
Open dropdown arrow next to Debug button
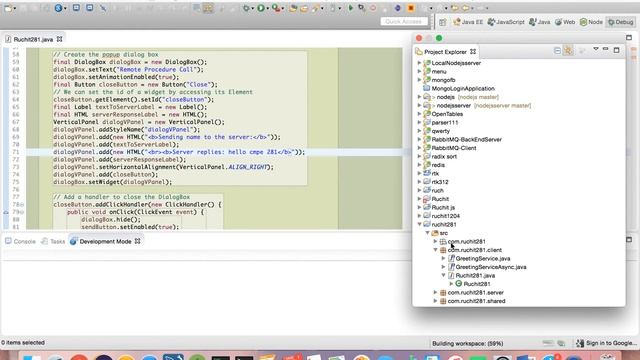tap(252, 9)
